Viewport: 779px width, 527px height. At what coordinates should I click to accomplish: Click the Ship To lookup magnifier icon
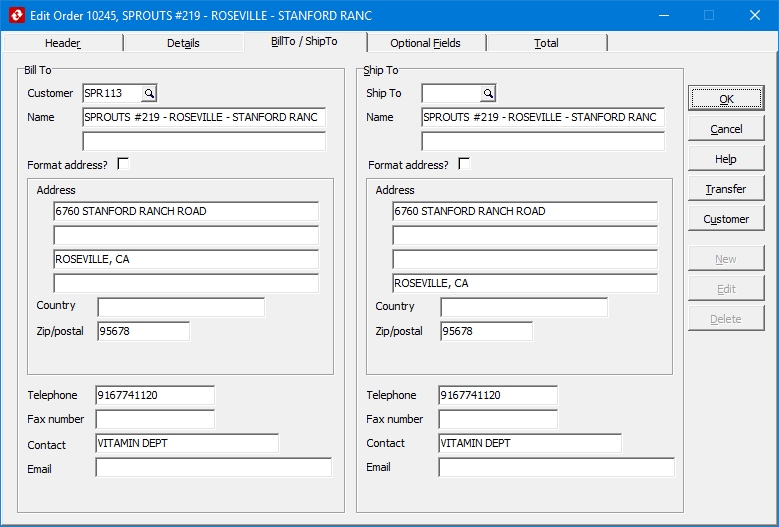(488, 93)
